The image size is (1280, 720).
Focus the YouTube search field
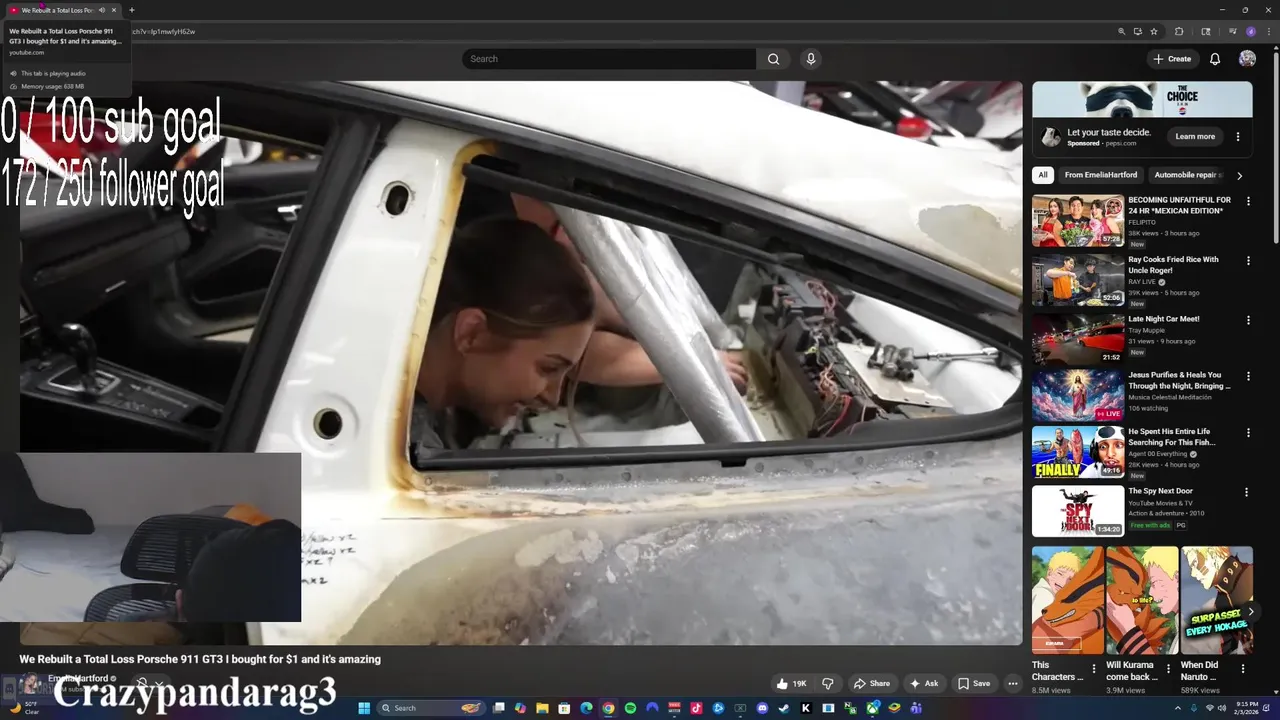(609, 59)
